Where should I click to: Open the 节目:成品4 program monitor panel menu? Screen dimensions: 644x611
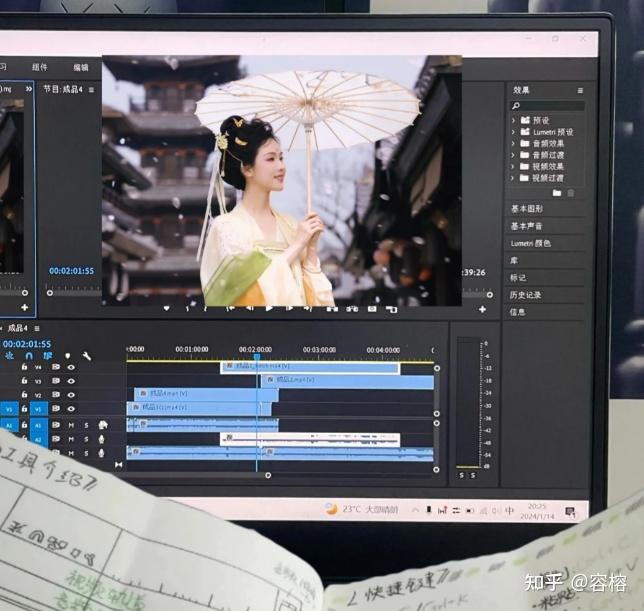91,90
